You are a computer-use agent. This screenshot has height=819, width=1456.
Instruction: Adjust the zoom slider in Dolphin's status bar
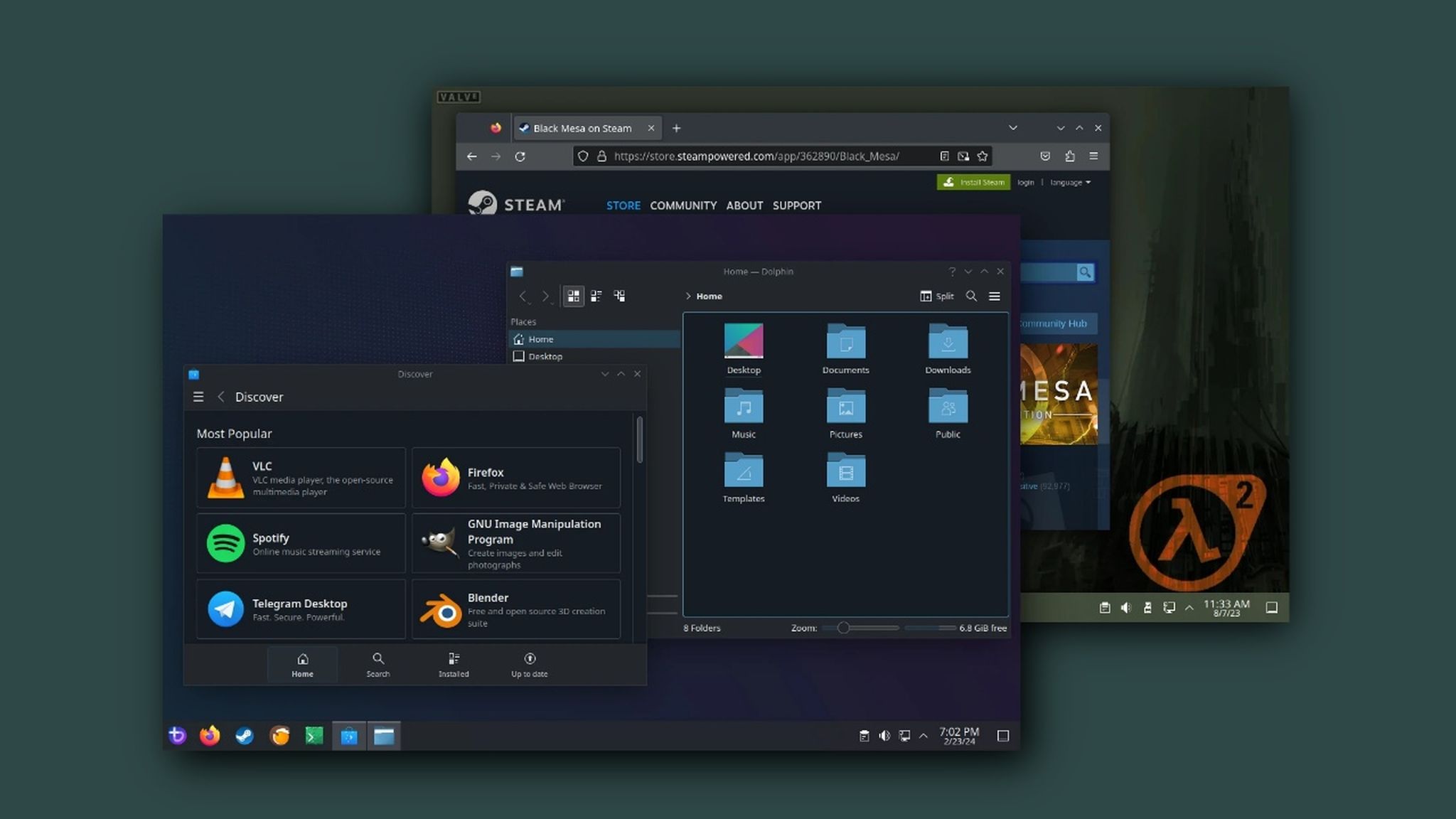tap(843, 628)
